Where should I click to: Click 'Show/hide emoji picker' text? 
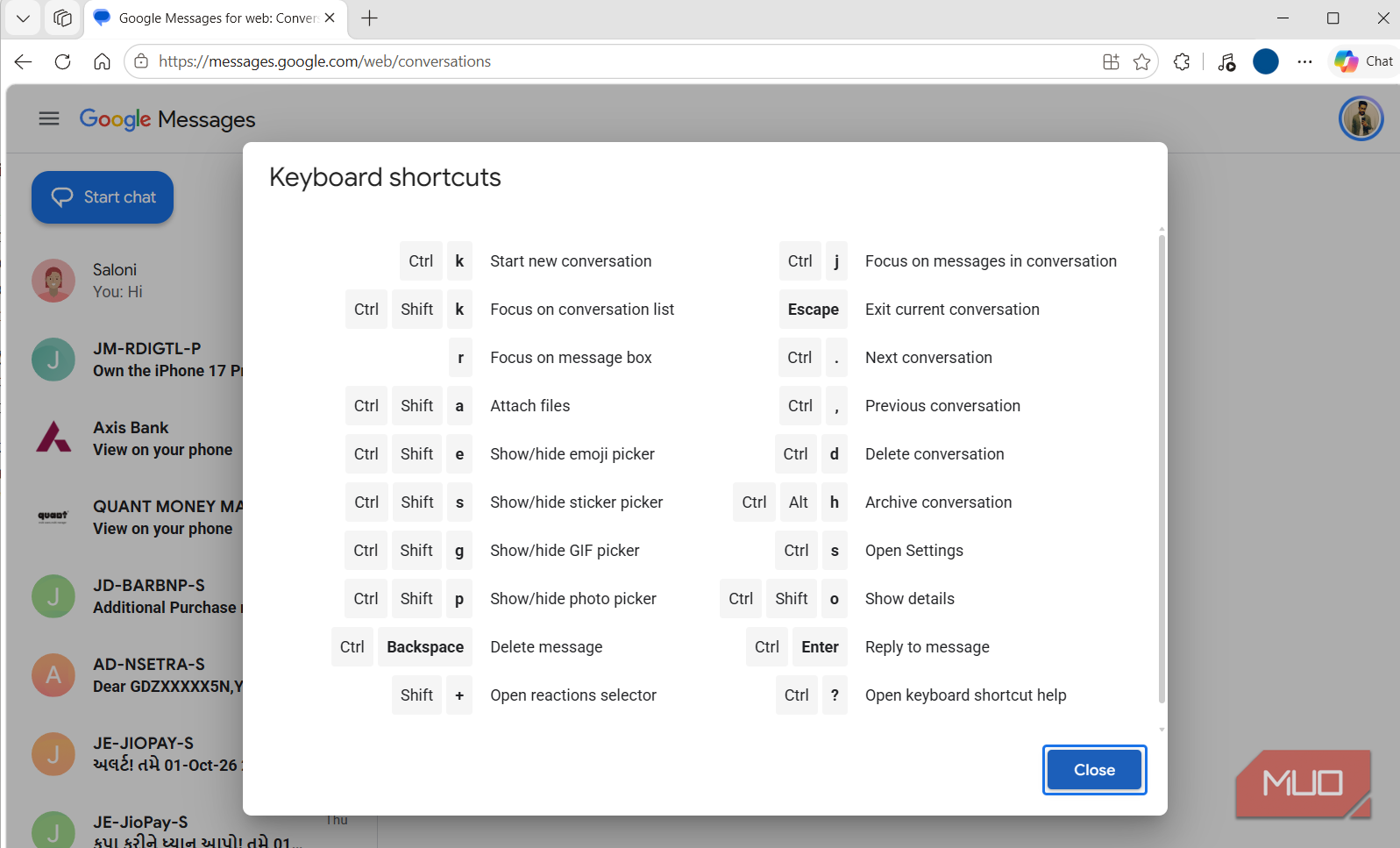click(572, 454)
